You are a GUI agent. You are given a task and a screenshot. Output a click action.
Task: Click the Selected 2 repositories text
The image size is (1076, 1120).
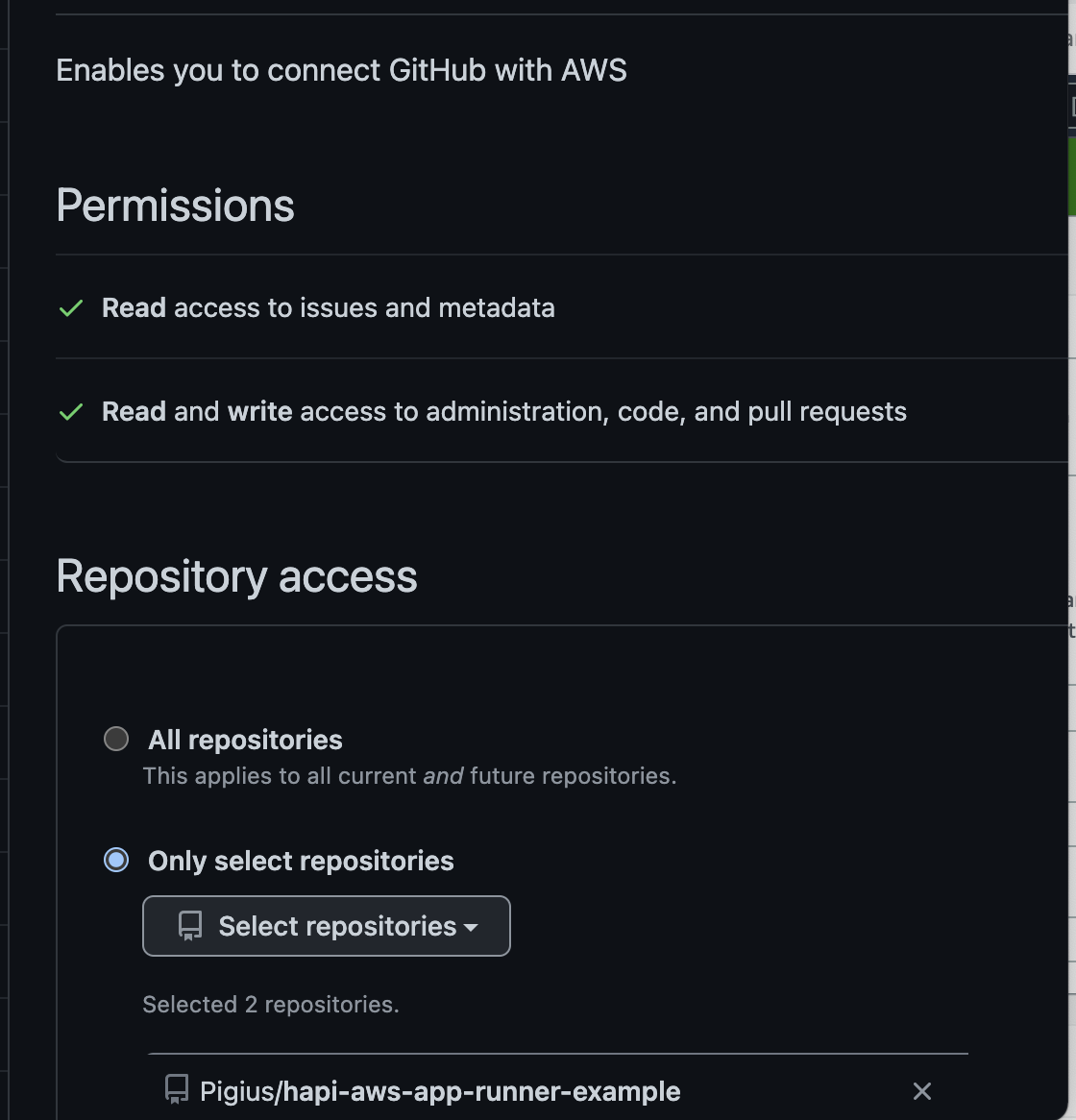point(271,1005)
